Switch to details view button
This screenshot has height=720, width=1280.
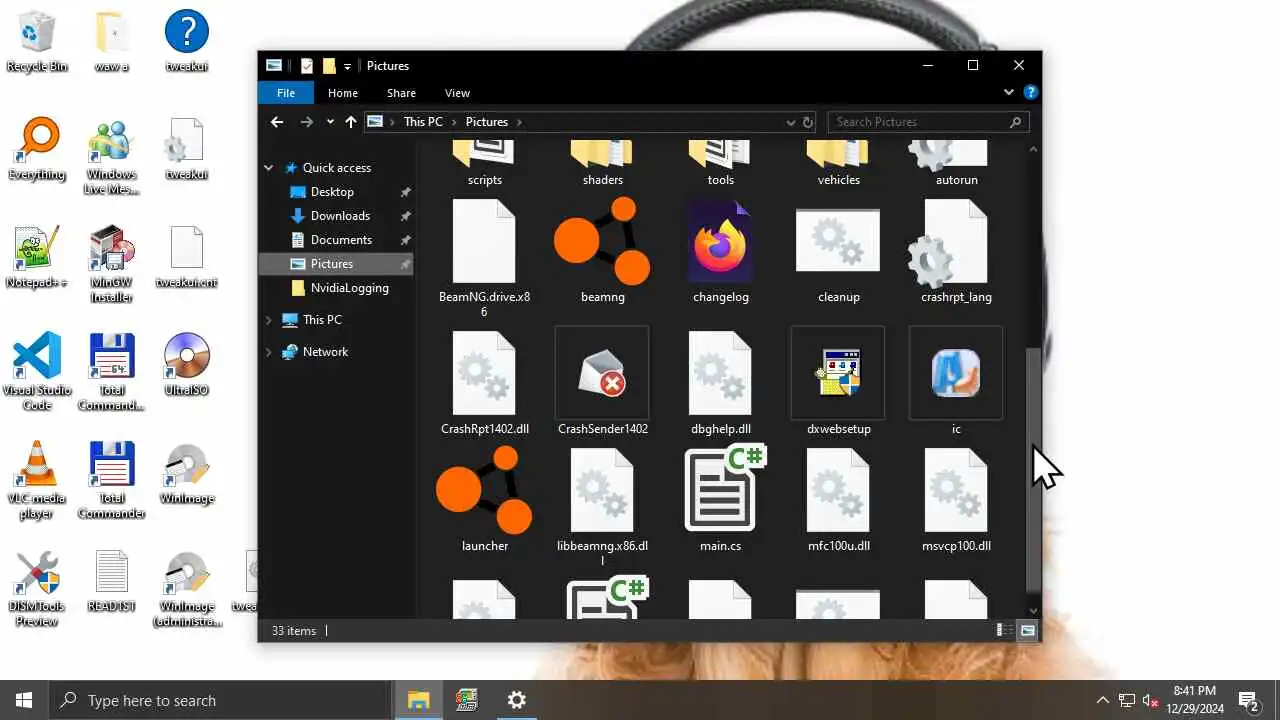pos(1003,631)
